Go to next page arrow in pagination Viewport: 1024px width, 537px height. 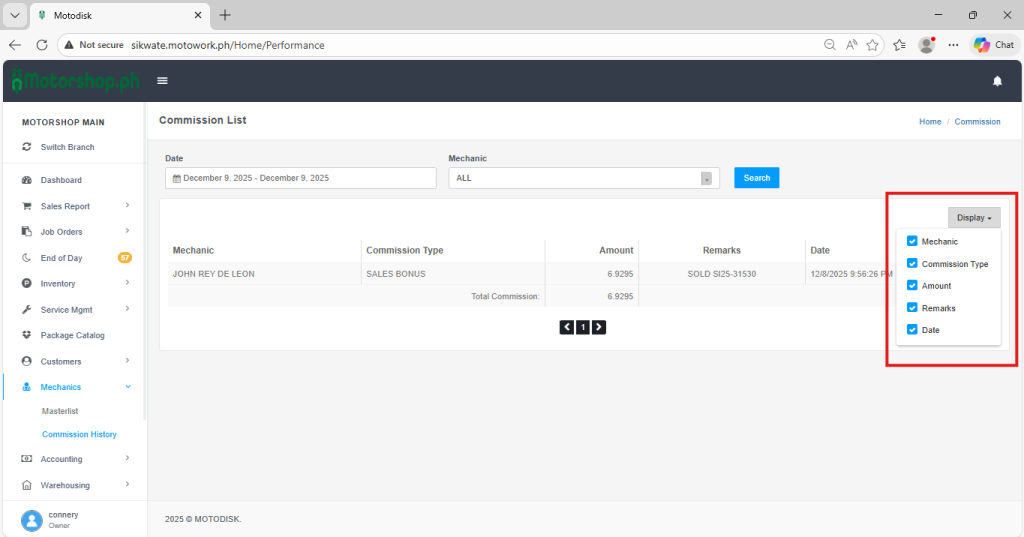[599, 327]
